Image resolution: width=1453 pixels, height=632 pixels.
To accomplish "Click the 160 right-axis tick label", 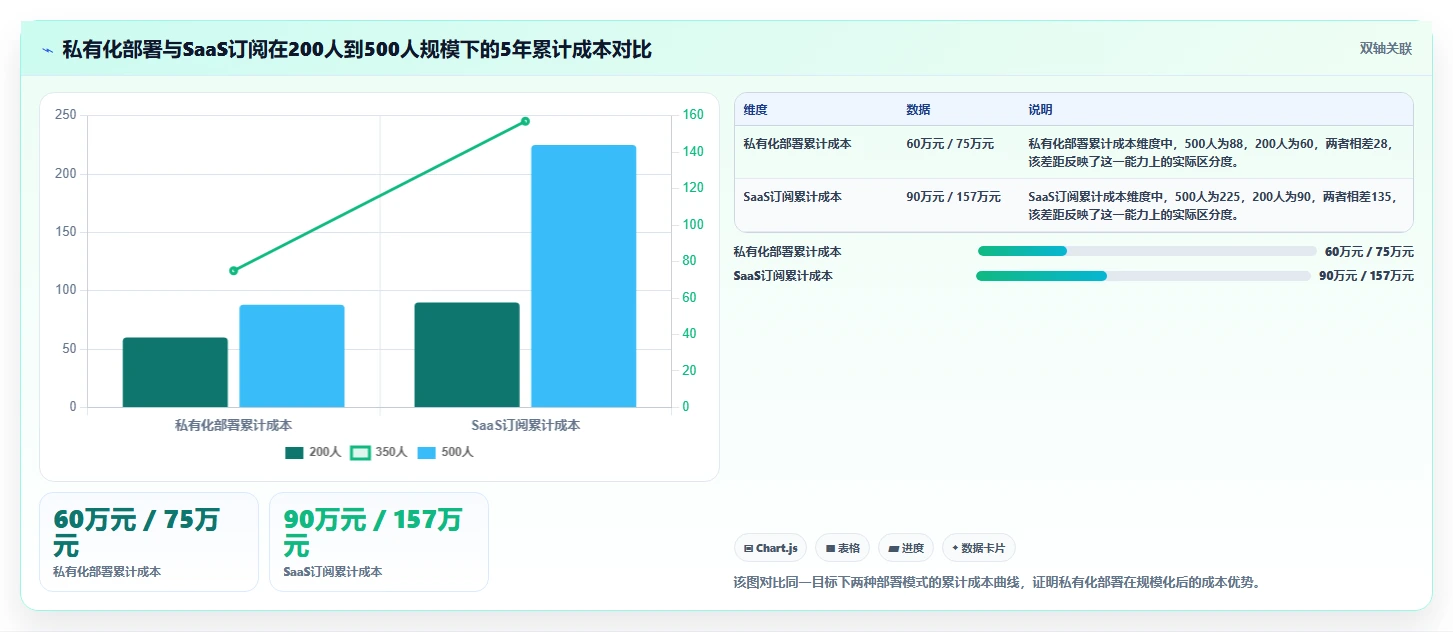I will [693, 115].
